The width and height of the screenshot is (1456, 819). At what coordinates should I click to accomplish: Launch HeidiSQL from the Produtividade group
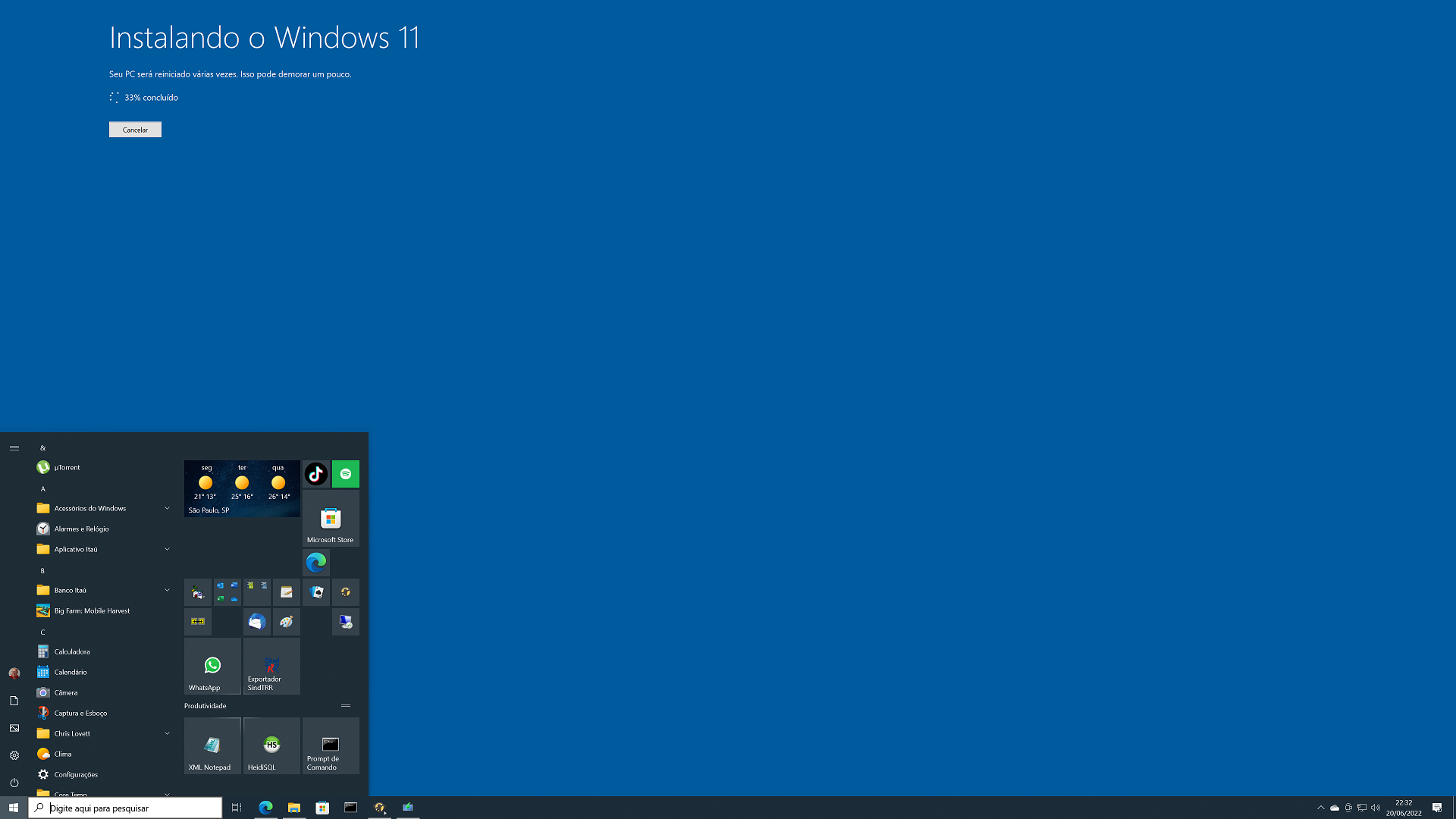click(x=271, y=746)
